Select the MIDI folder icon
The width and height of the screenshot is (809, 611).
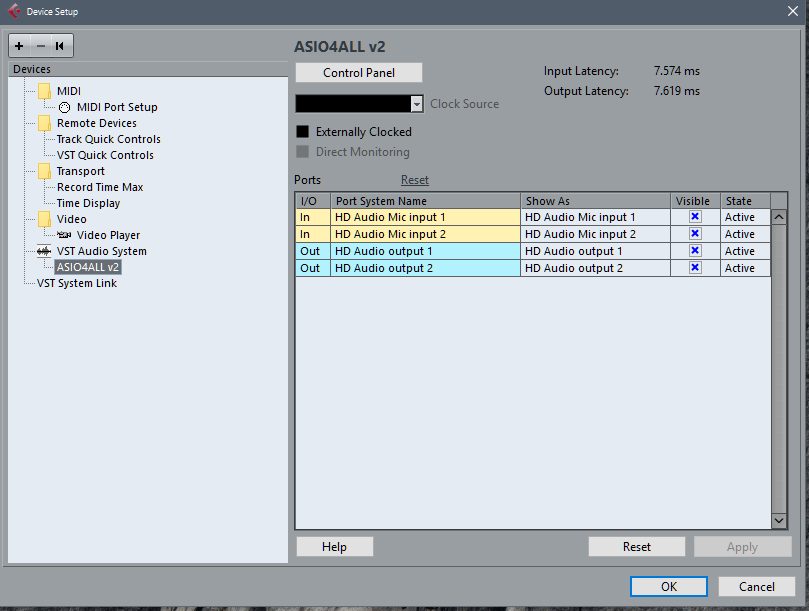coord(45,91)
